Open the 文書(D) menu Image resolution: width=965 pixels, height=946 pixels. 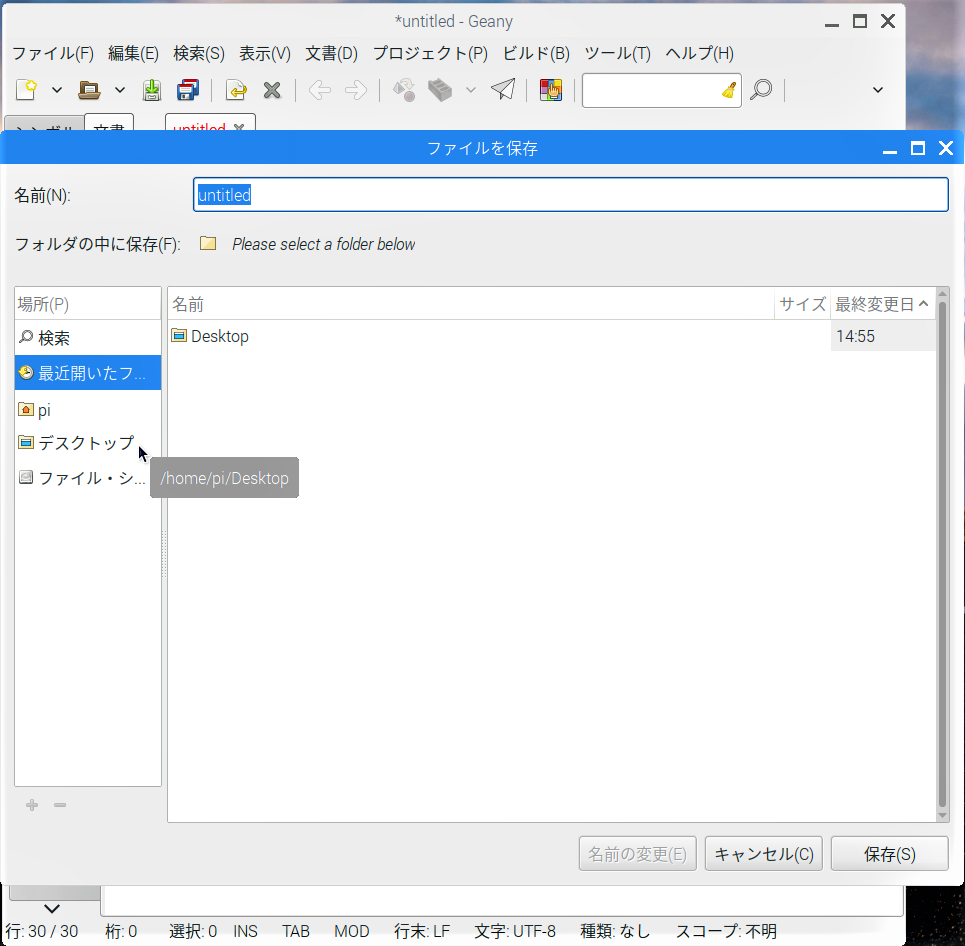(x=331, y=54)
